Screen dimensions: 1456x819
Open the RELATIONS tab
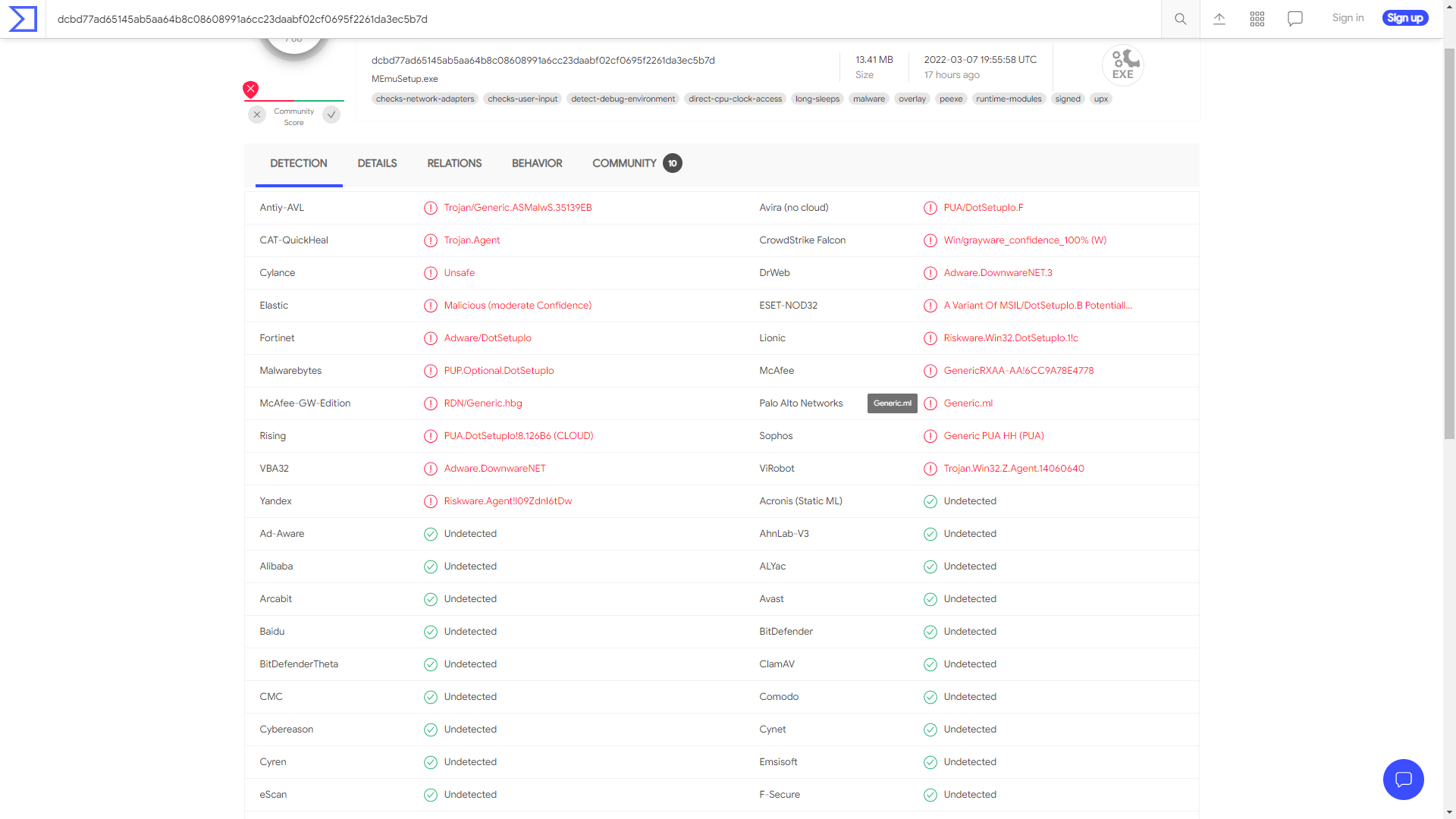point(454,164)
